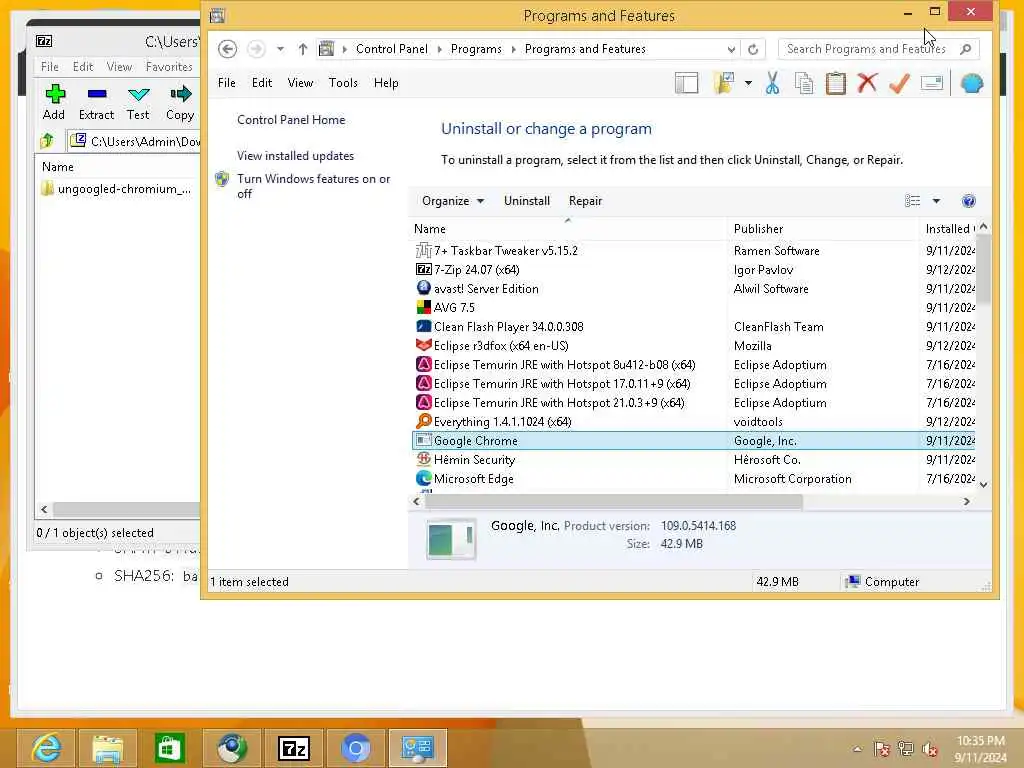Select AVG 7.5 entry

(x=694, y=308)
